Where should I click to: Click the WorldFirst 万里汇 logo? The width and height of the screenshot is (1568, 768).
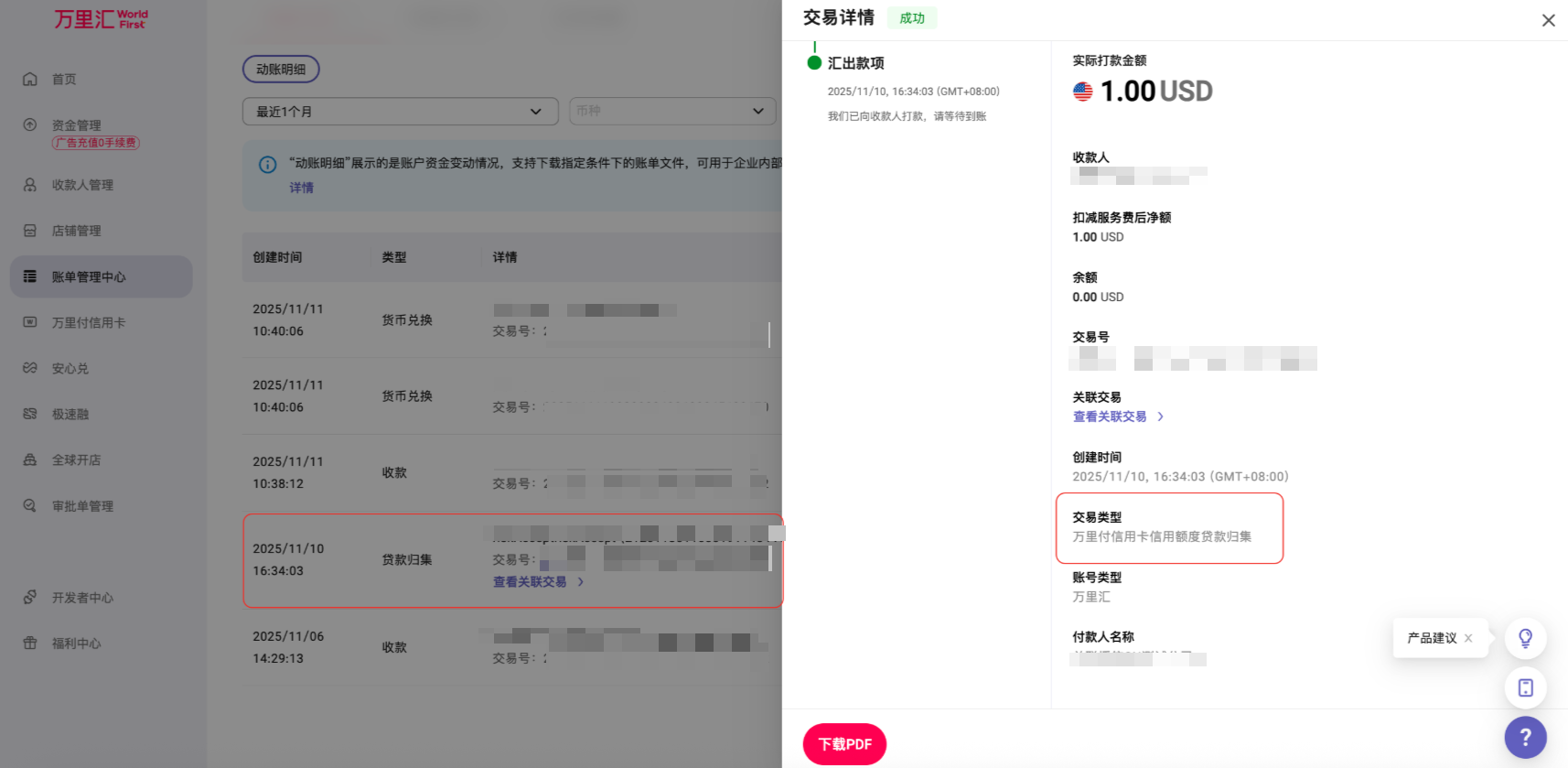click(x=101, y=19)
